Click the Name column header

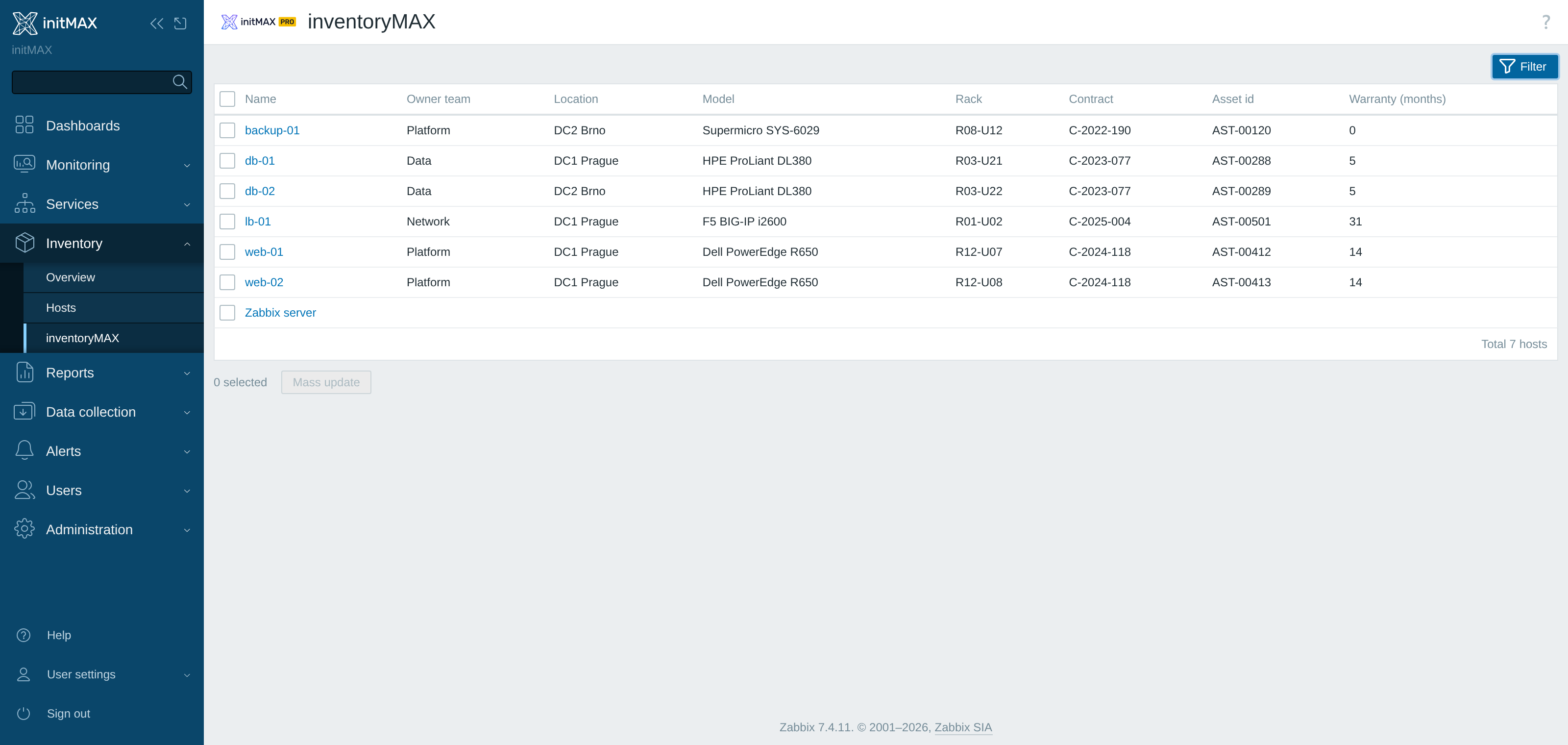pyautogui.click(x=260, y=99)
